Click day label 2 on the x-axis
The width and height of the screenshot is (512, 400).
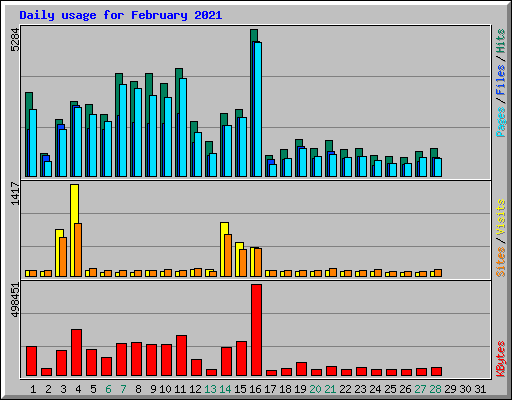coord(48,389)
